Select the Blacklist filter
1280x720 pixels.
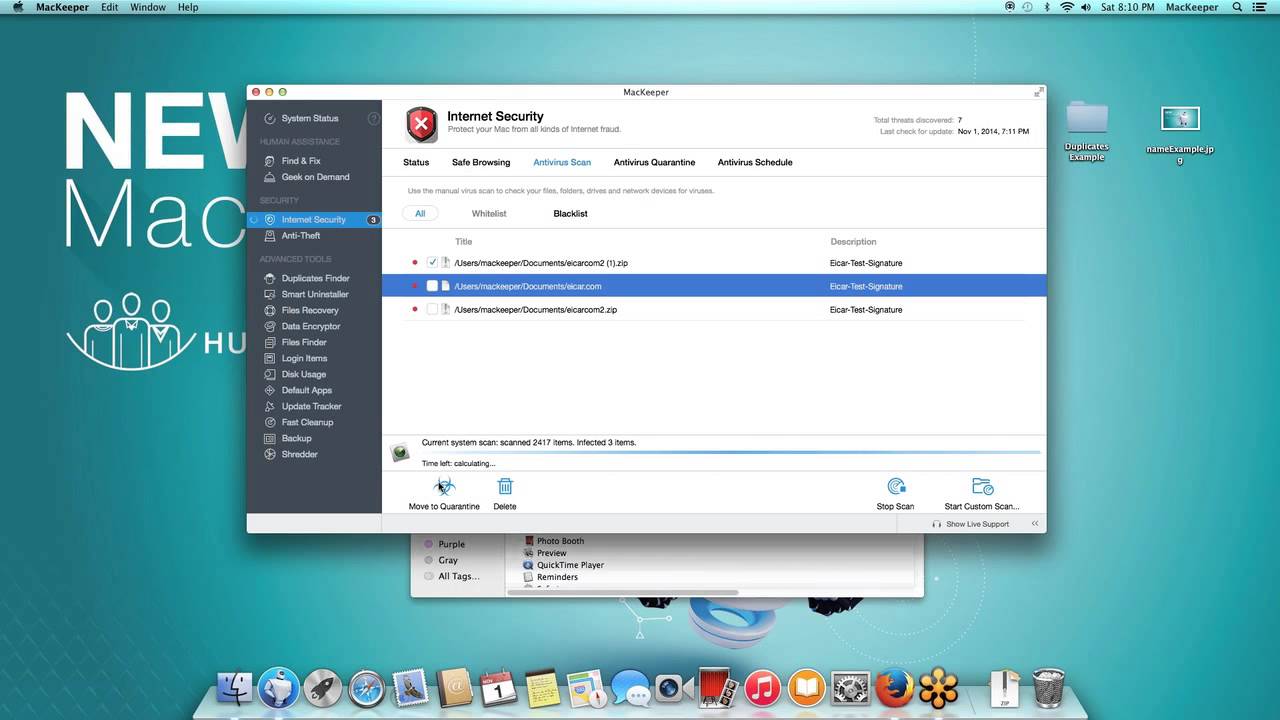[571, 214]
